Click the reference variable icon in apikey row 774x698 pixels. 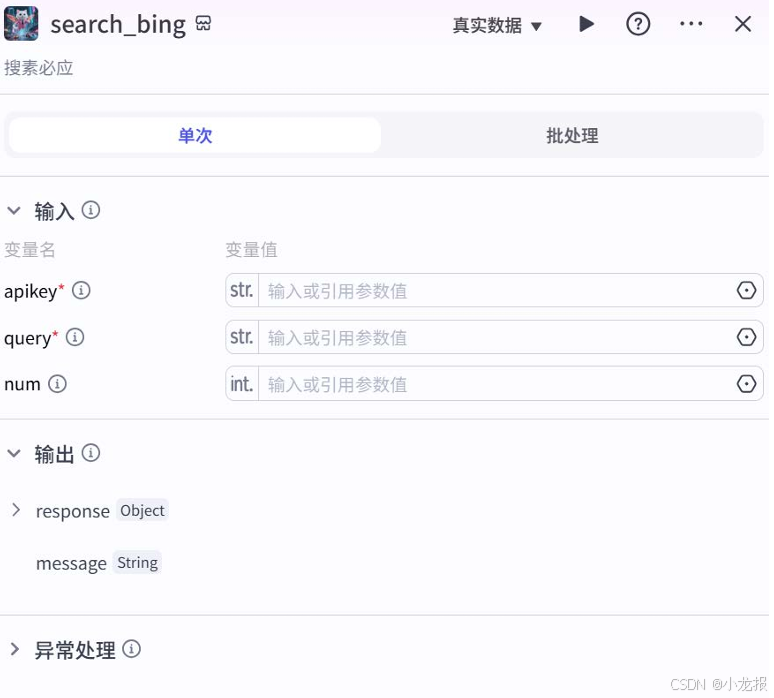click(746, 290)
